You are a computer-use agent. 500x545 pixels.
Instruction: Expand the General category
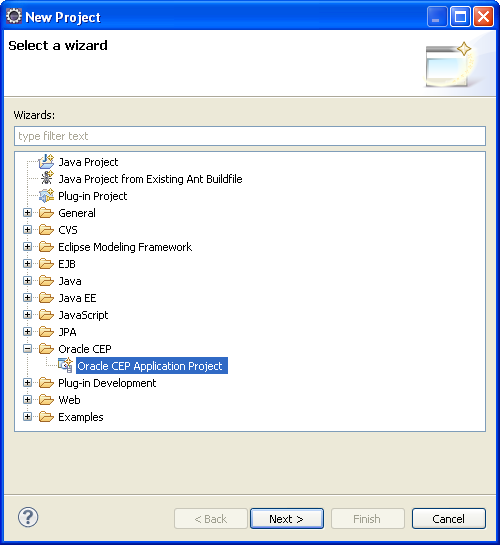pos(27,213)
